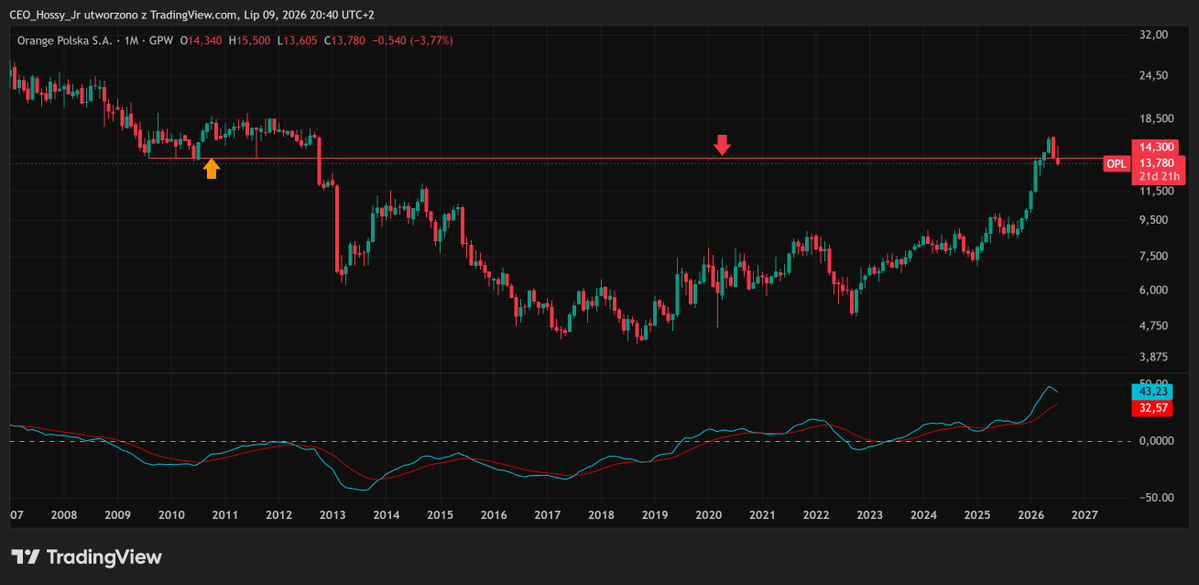Select the Orange Polska S.A. symbol title
1199x585 pixels.
pos(64,41)
